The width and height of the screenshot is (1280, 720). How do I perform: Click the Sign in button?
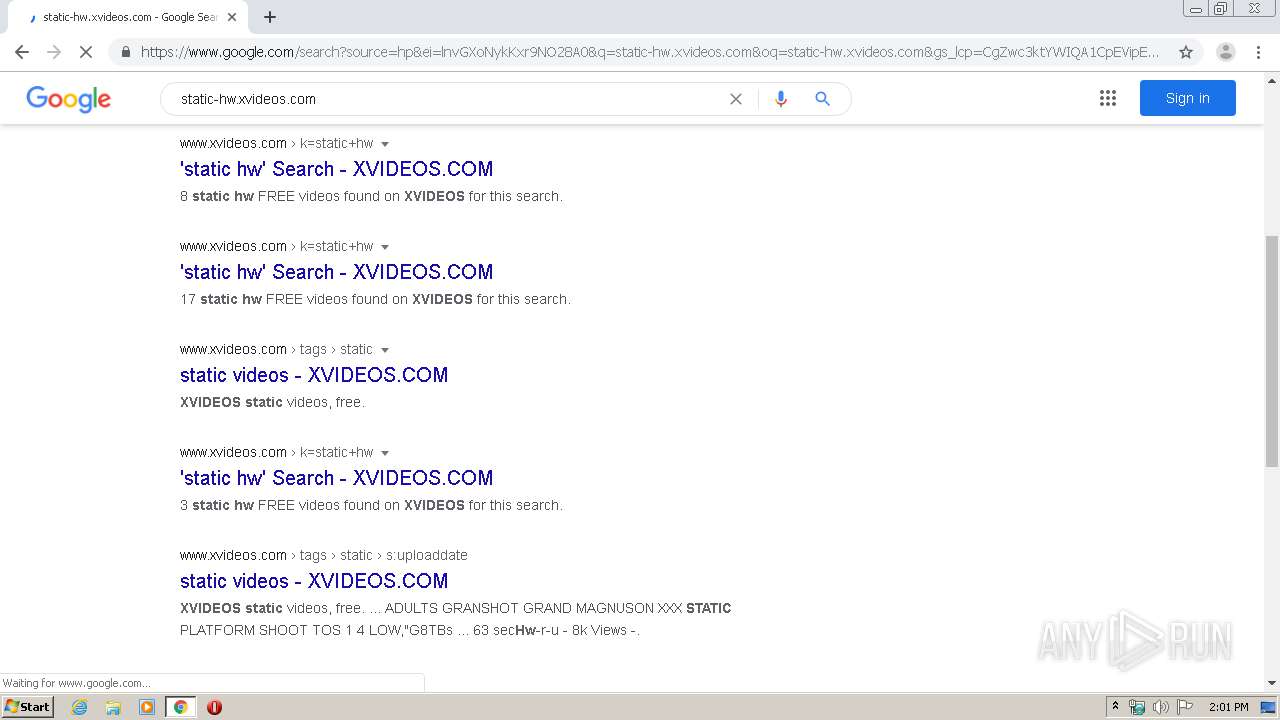[x=1188, y=98]
